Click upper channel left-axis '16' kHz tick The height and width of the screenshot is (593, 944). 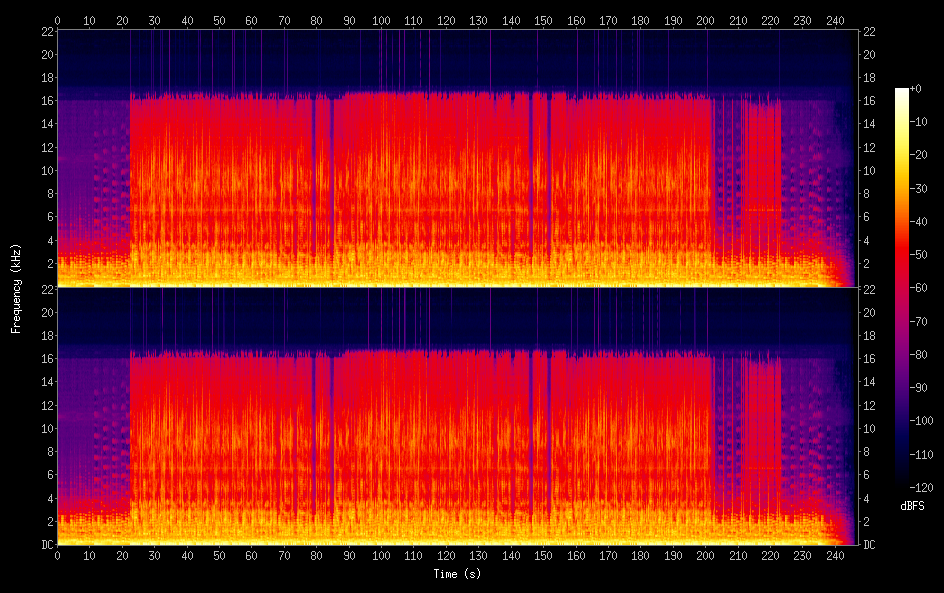pos(48,101)
